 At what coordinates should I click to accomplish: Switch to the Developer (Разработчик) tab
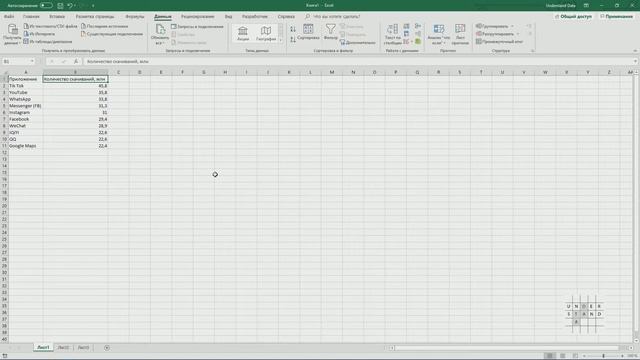(255, 17)
